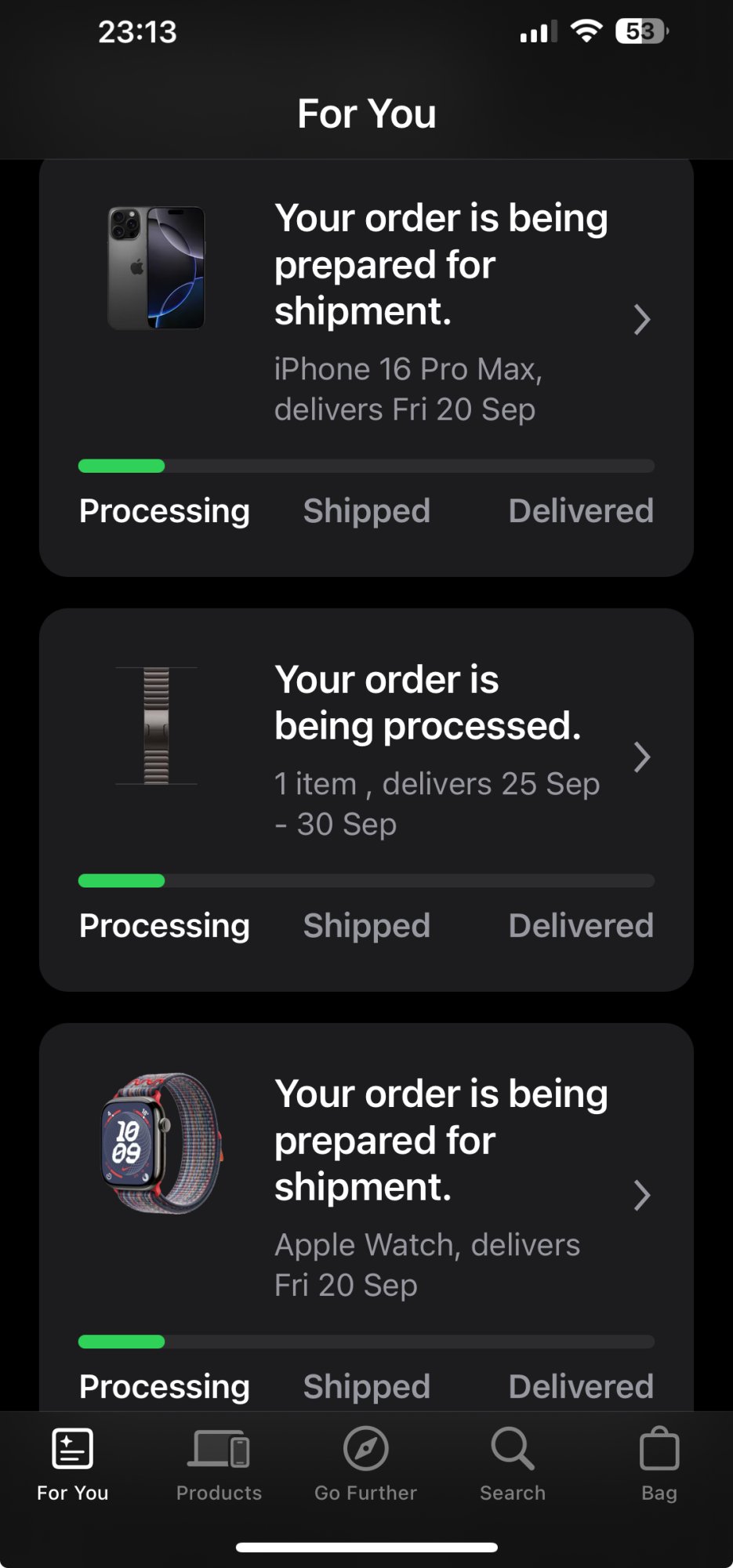Select the Search tab label
Viewport: 733px width, 1568px height.
[513, 1493]
